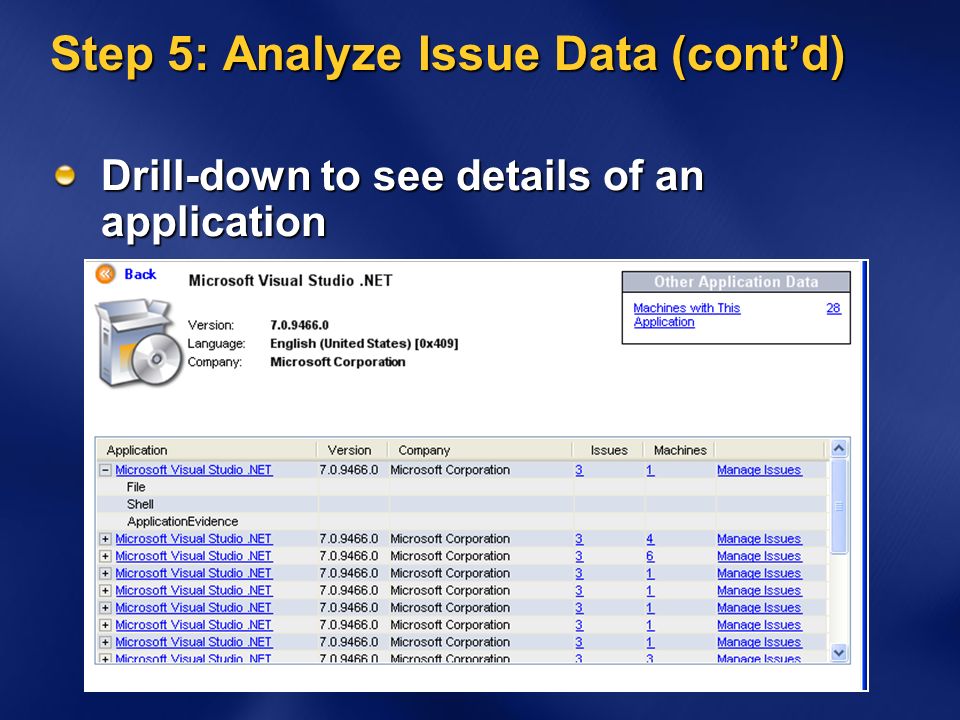Open Manage Issues in the 4-machine row
The height and width of the screenshot is (720, 960).
(759, 539)
